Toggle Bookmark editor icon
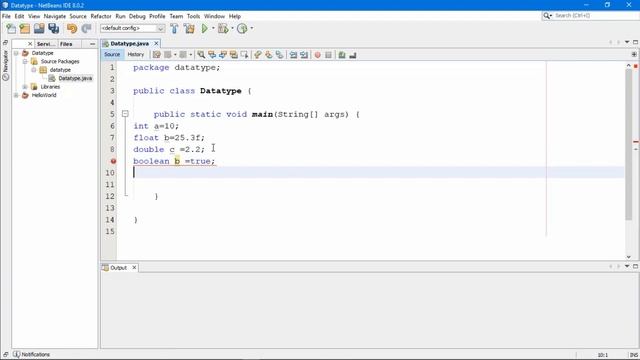The height and width of the screenshot is (360, 640). 280,55
